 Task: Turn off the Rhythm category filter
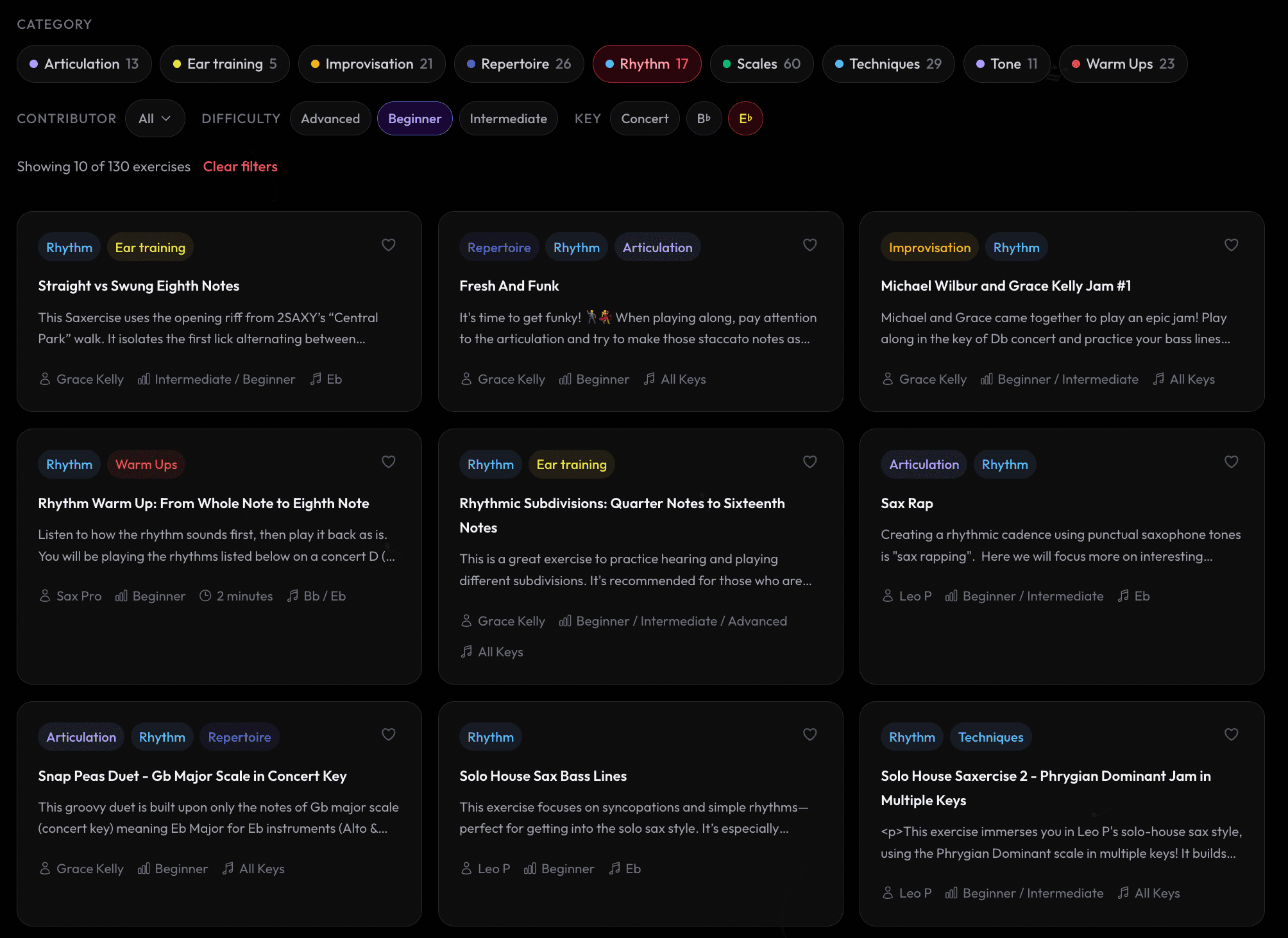647,64
